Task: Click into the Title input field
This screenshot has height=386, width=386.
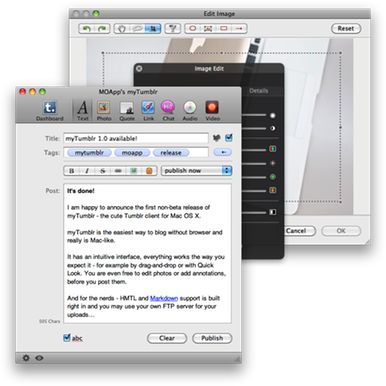Action: (136, 138)
